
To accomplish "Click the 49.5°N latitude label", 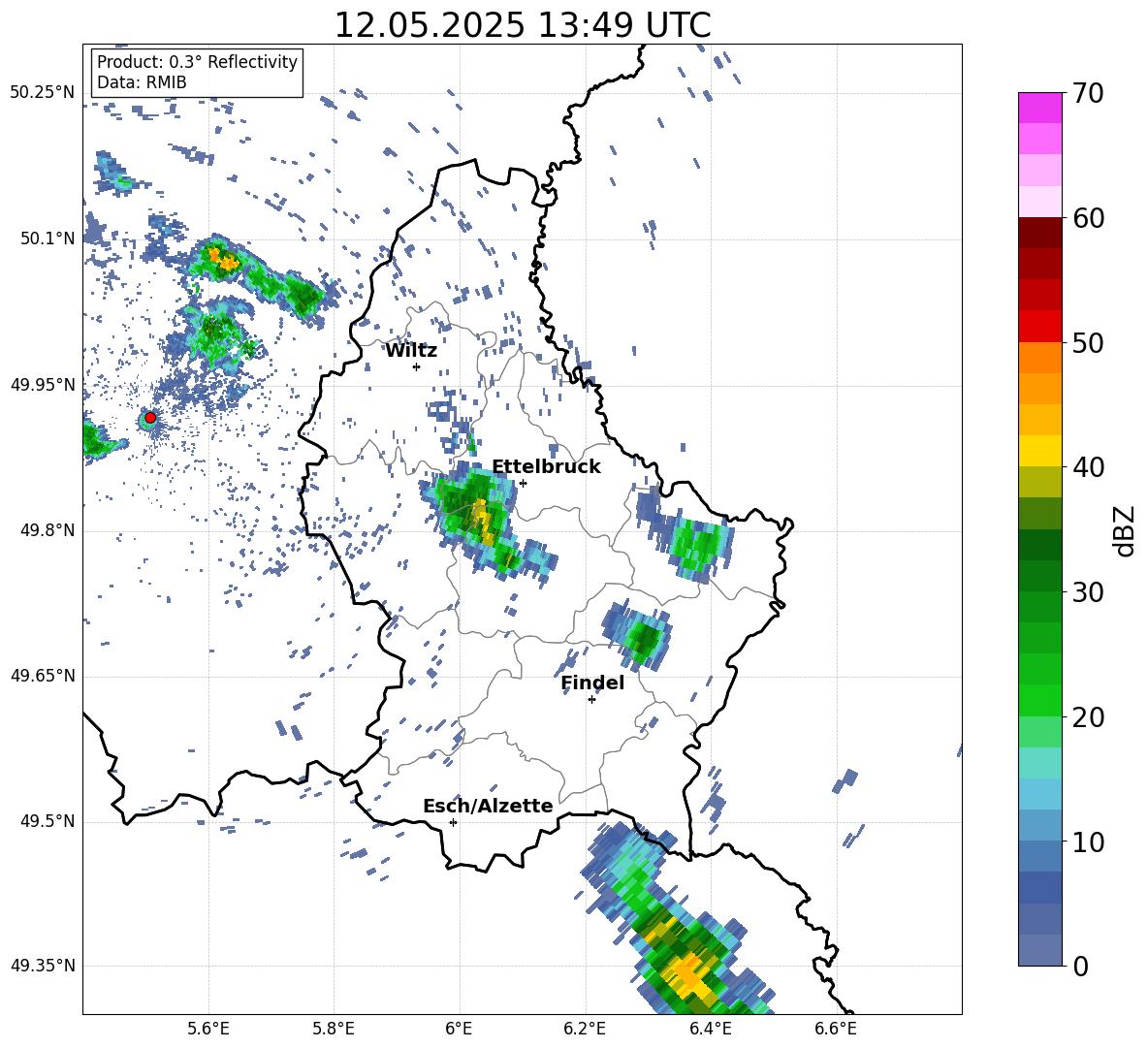I will click(x=48, y=821).
